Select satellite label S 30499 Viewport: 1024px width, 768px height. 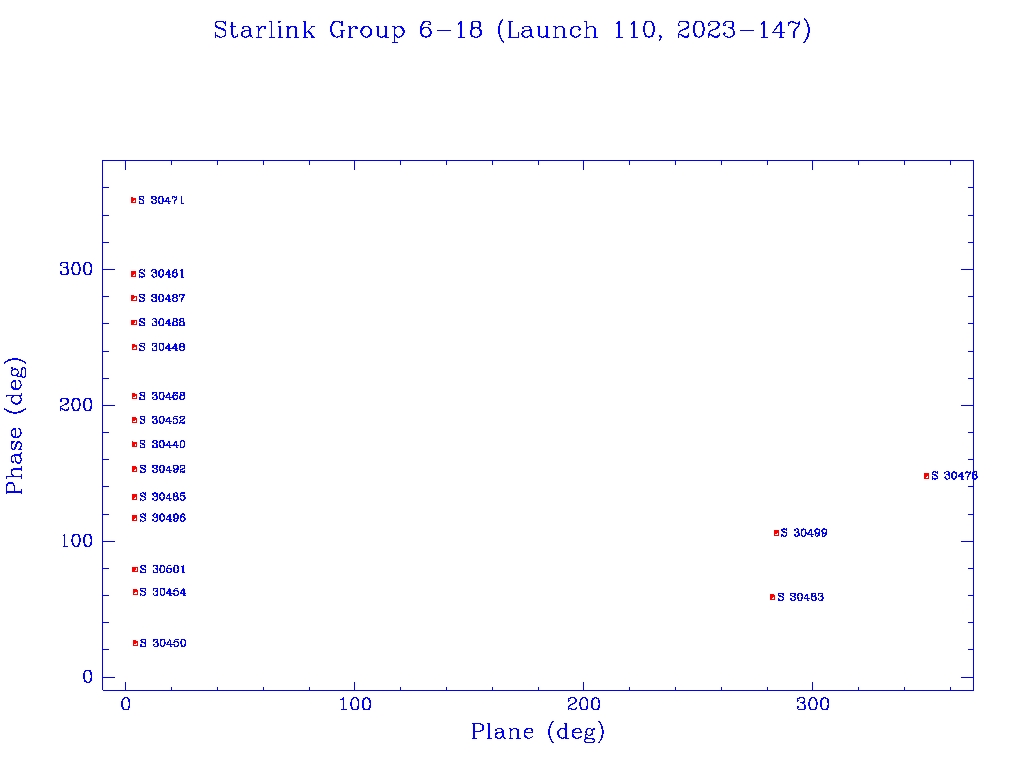[x=804, y=533]
